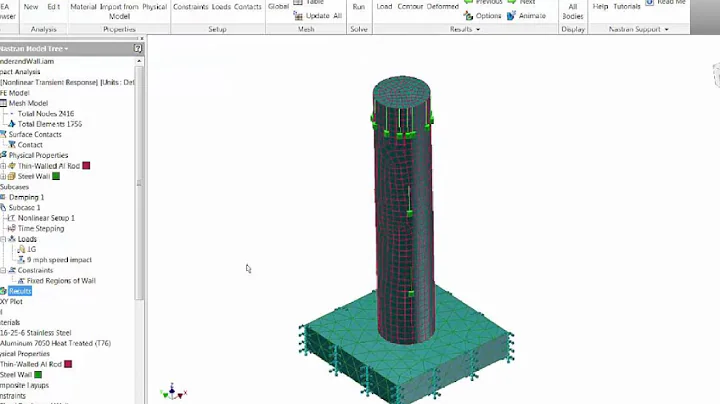Click the Loads folder icon
720x404 pixels.
coord(12,239)
